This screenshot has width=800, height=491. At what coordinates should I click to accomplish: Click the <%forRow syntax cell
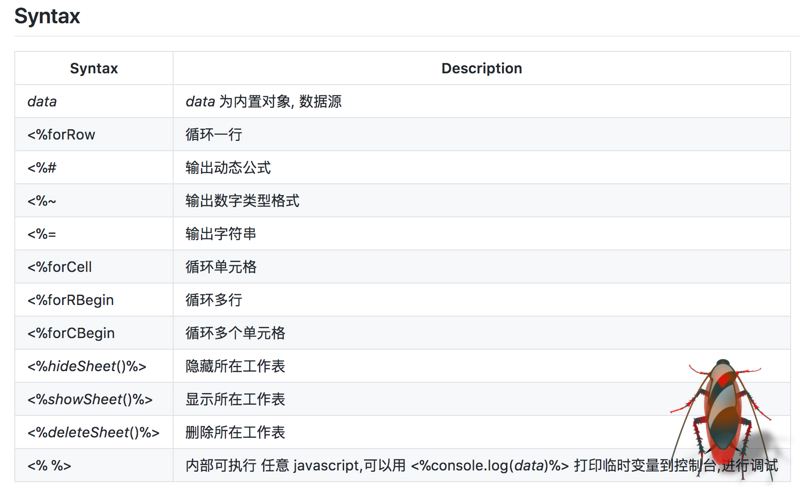[x=62, y=134]
